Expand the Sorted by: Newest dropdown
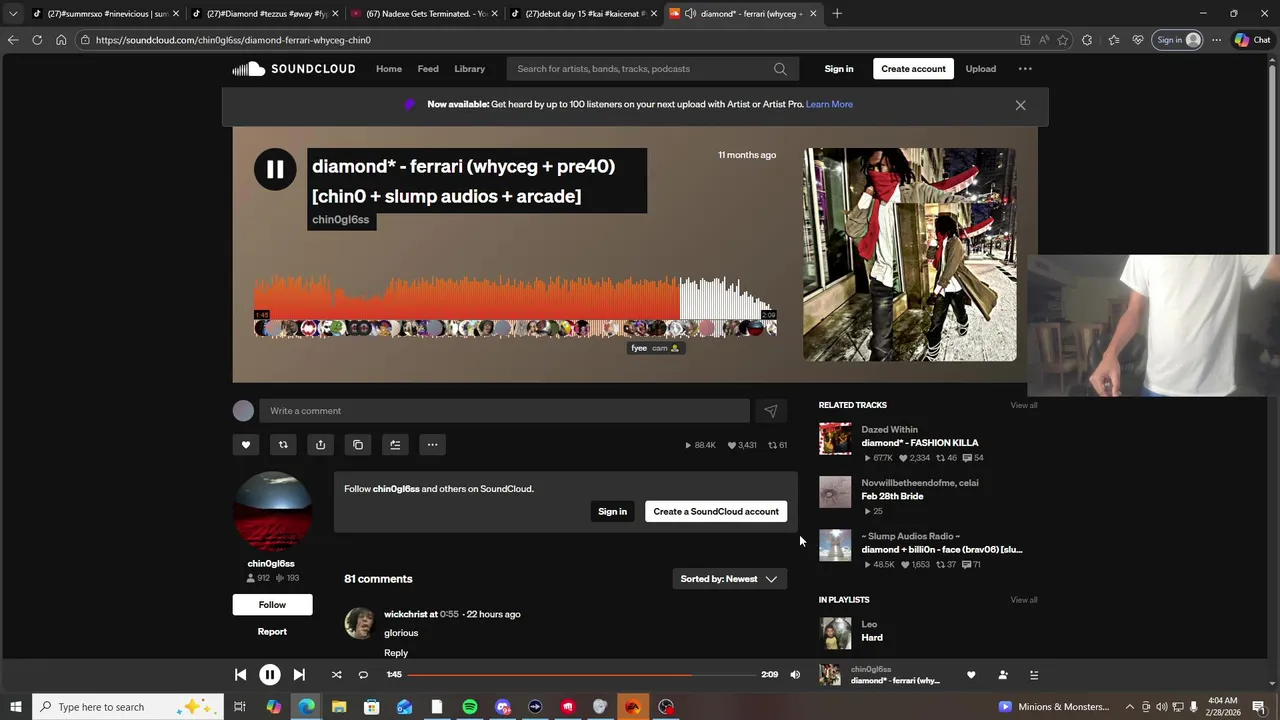Viewport: 1280px width, 720px height. click(x=729, y=579)
